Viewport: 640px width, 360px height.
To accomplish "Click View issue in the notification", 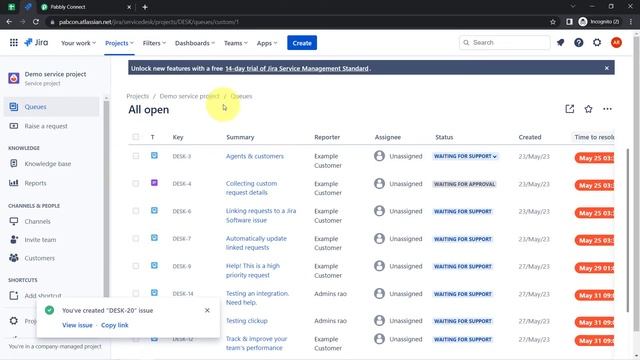I will coord(77,325).
